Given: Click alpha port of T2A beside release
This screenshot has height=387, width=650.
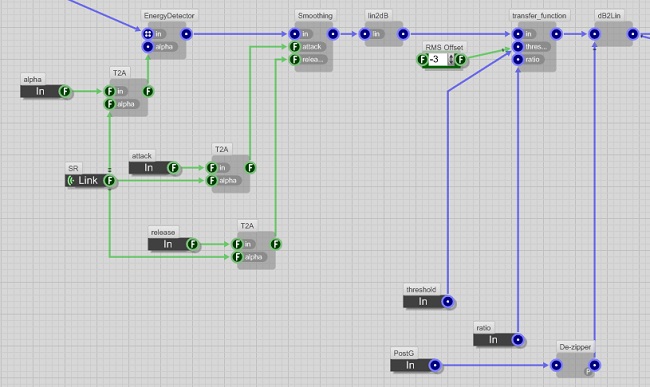Looking at the screenshot, I should [x=237, y=257].
